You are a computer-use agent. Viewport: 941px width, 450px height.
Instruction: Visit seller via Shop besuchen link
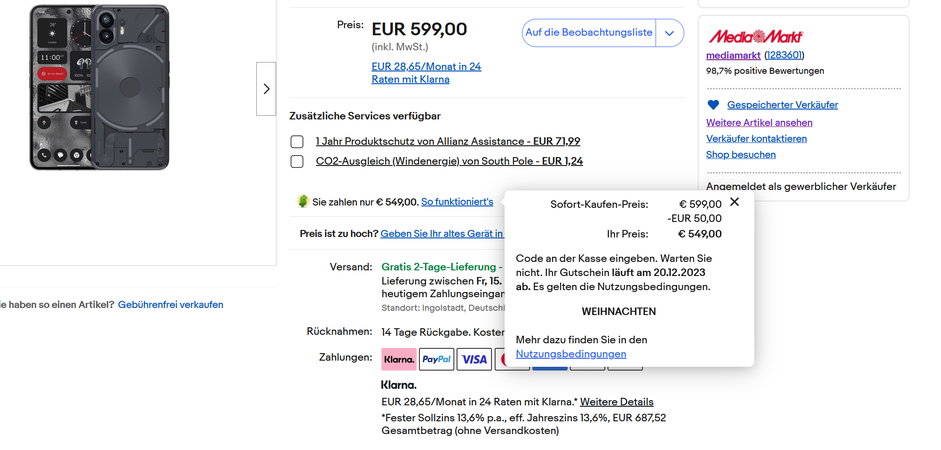coord(741,155)
